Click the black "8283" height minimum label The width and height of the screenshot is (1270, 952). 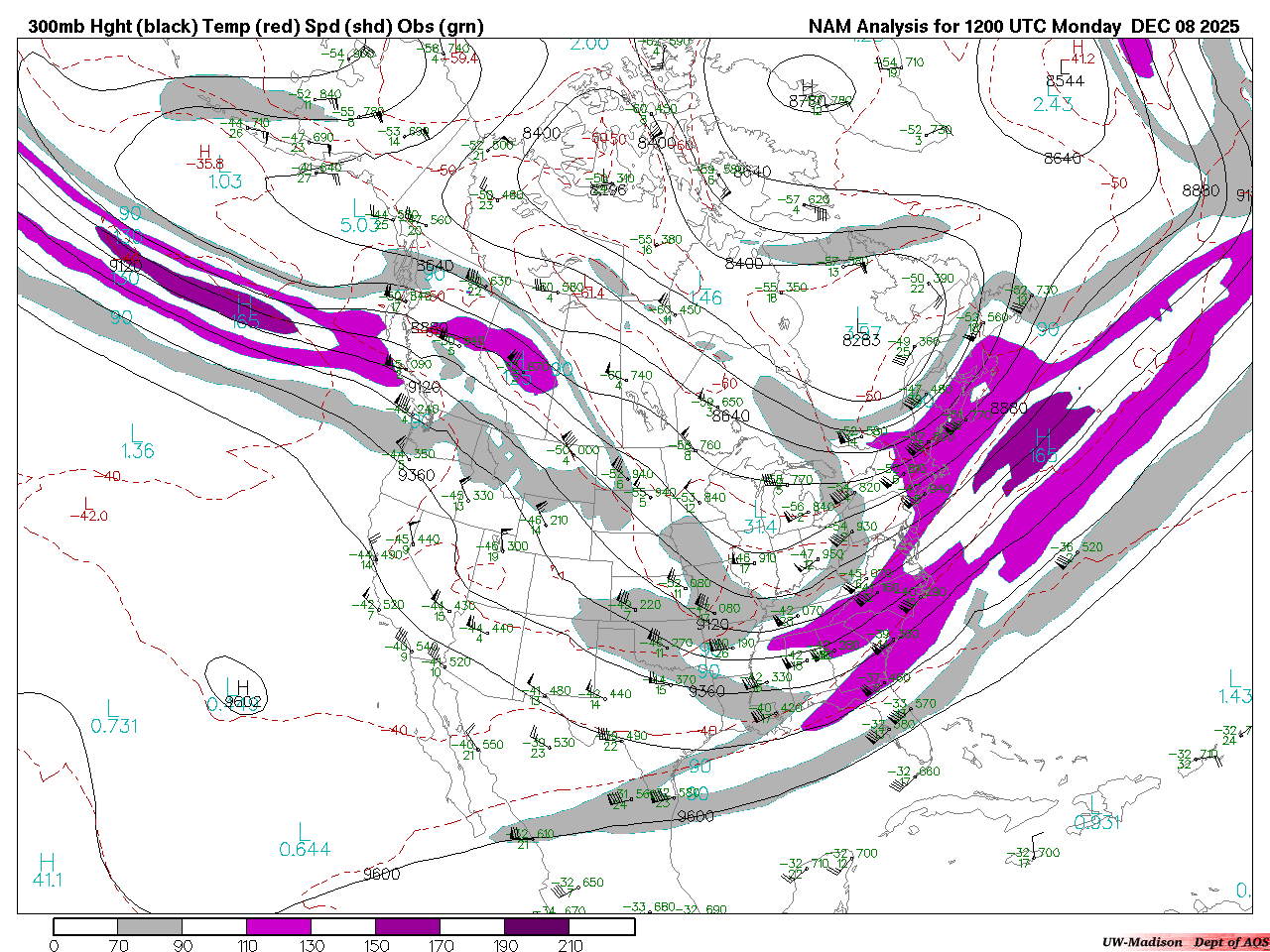coord(861,340)
